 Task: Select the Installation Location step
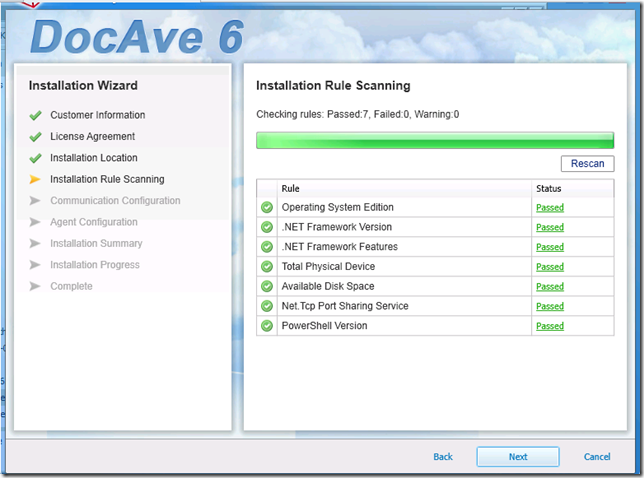click(x=94, y=158)
